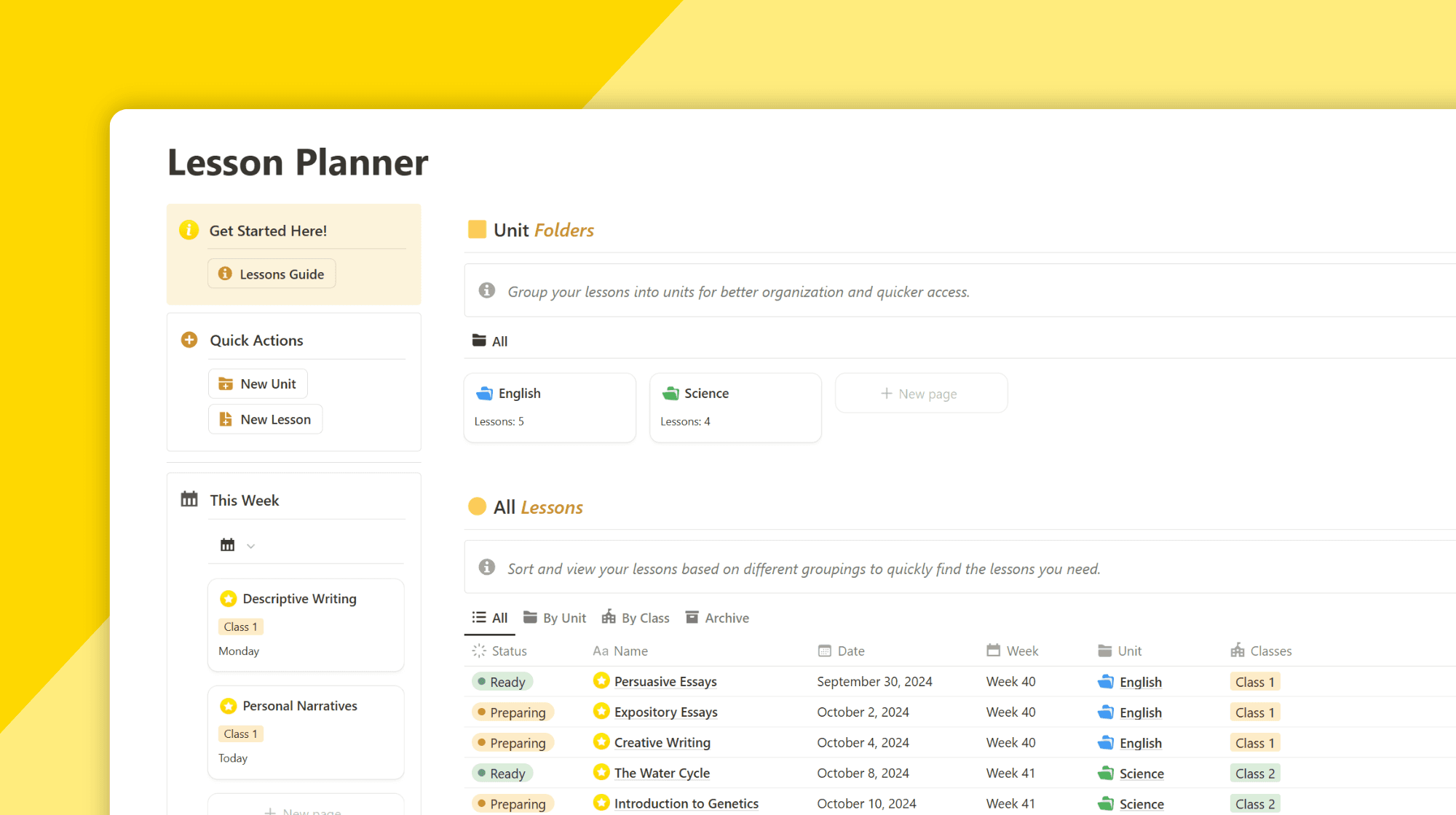Open the Lessons Guide button
This screenshot has height=815, width=1456.
coord(272,274)
